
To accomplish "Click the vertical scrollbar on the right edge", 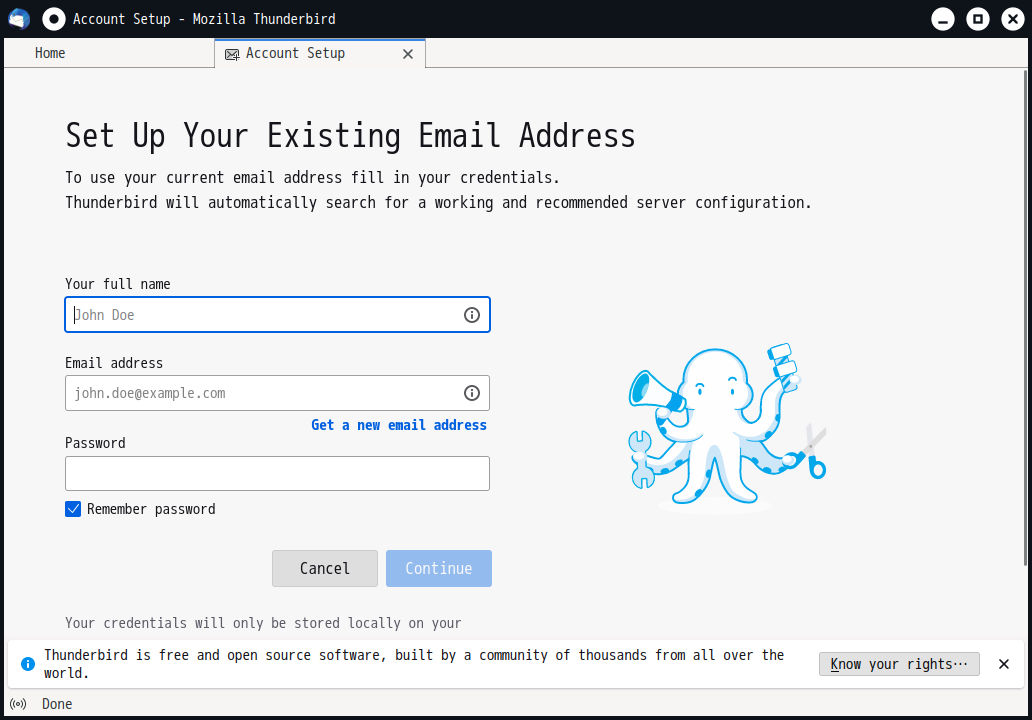I will pyautogui.click(x=1025, y=316).
